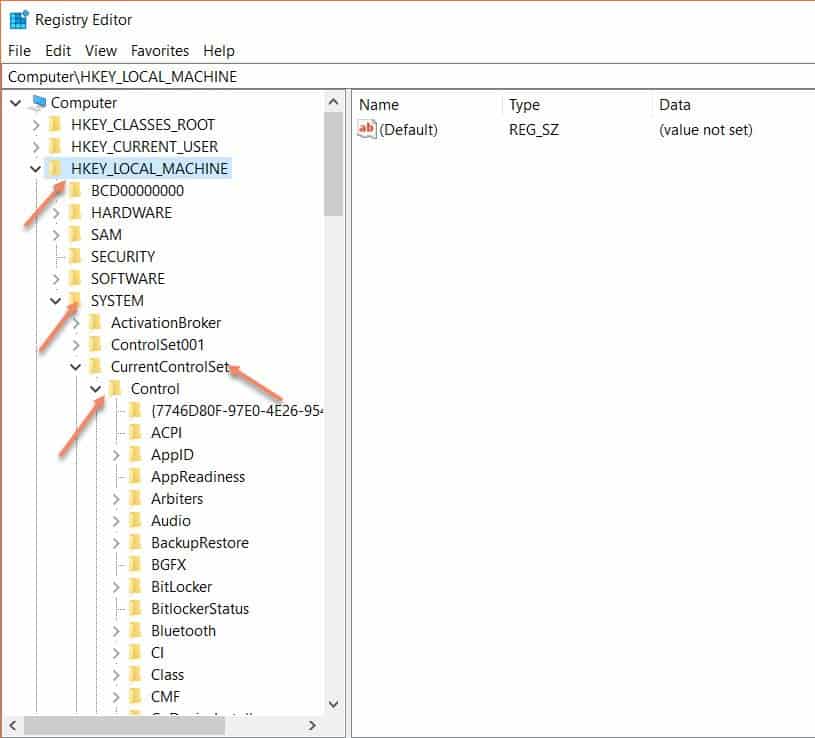Screen dimensions: 815x738
Task: Click the (Default) string value icon
Action: 367,130
